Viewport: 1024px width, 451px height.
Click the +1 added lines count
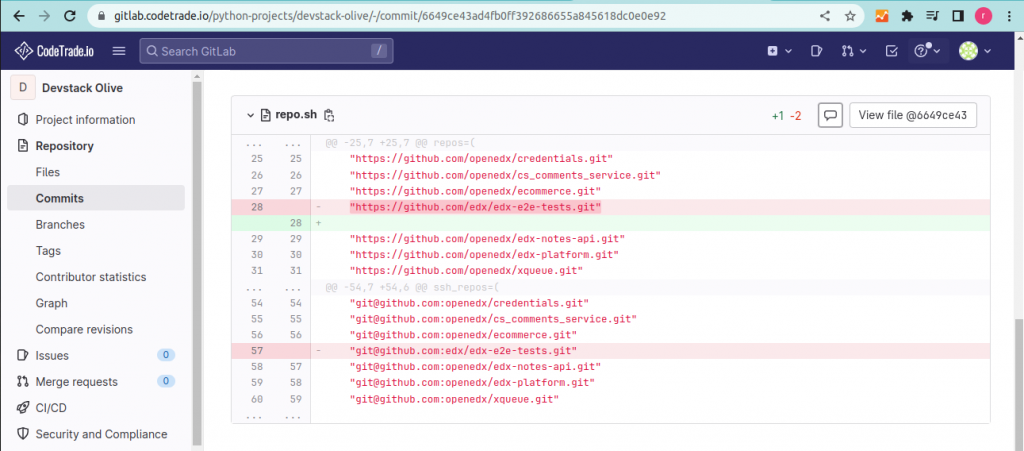tap(777, 116)
